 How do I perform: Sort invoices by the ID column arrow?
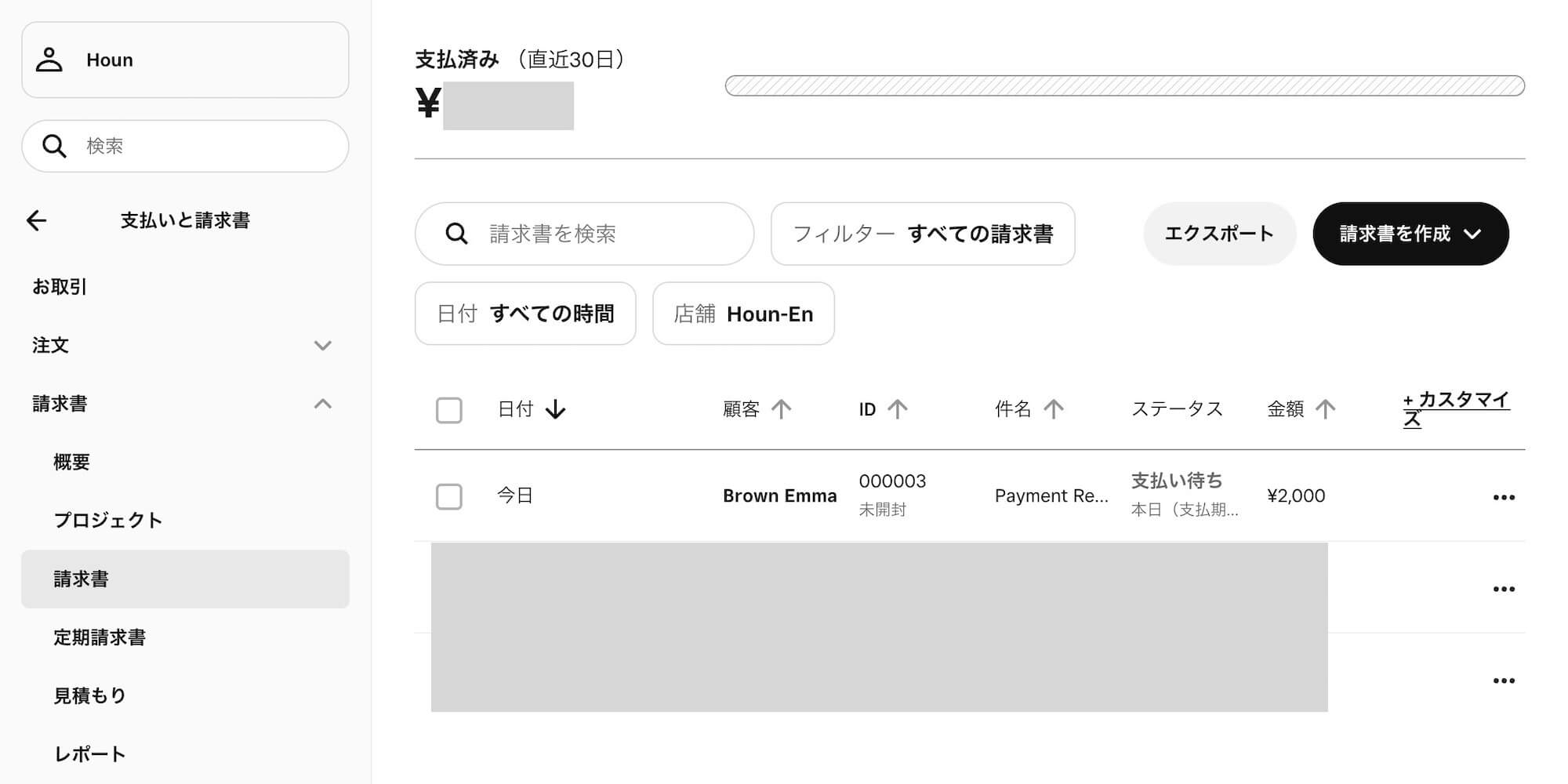[897, 408]
